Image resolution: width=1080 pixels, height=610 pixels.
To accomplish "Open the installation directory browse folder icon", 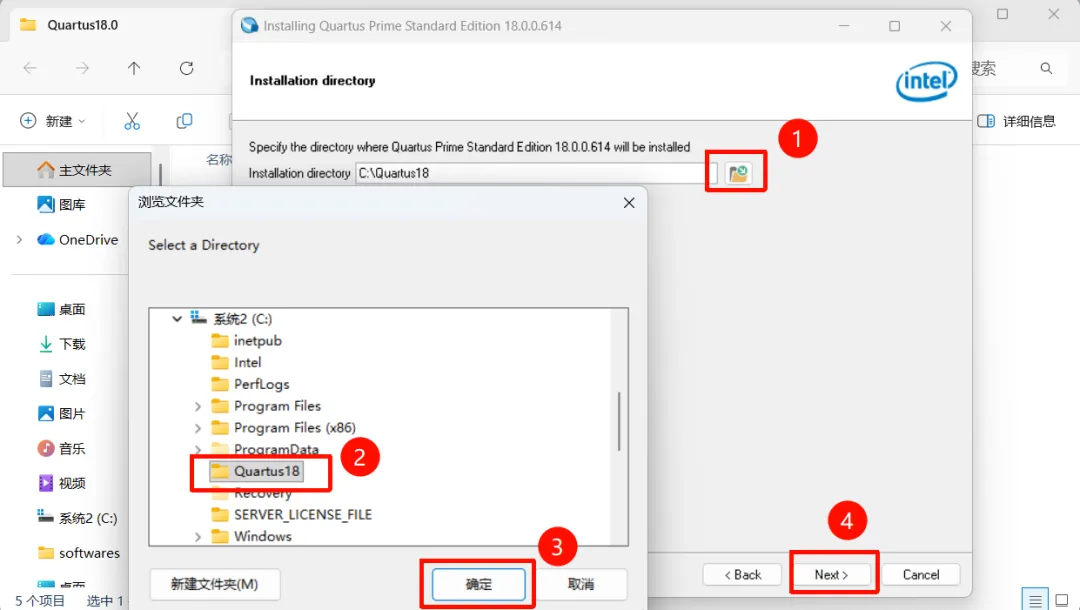I will click(x=738, y=173).
